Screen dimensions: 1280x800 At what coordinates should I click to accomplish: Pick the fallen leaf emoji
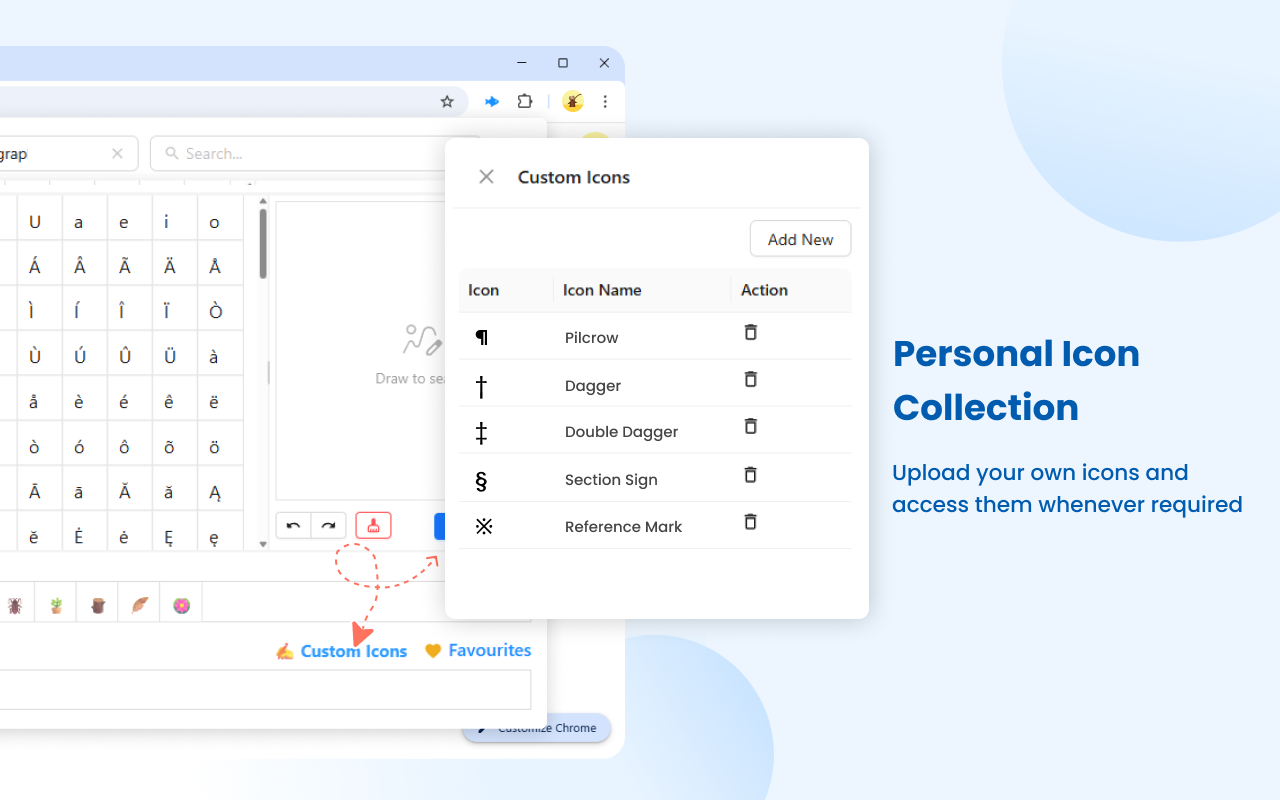[x=140, y=605]
